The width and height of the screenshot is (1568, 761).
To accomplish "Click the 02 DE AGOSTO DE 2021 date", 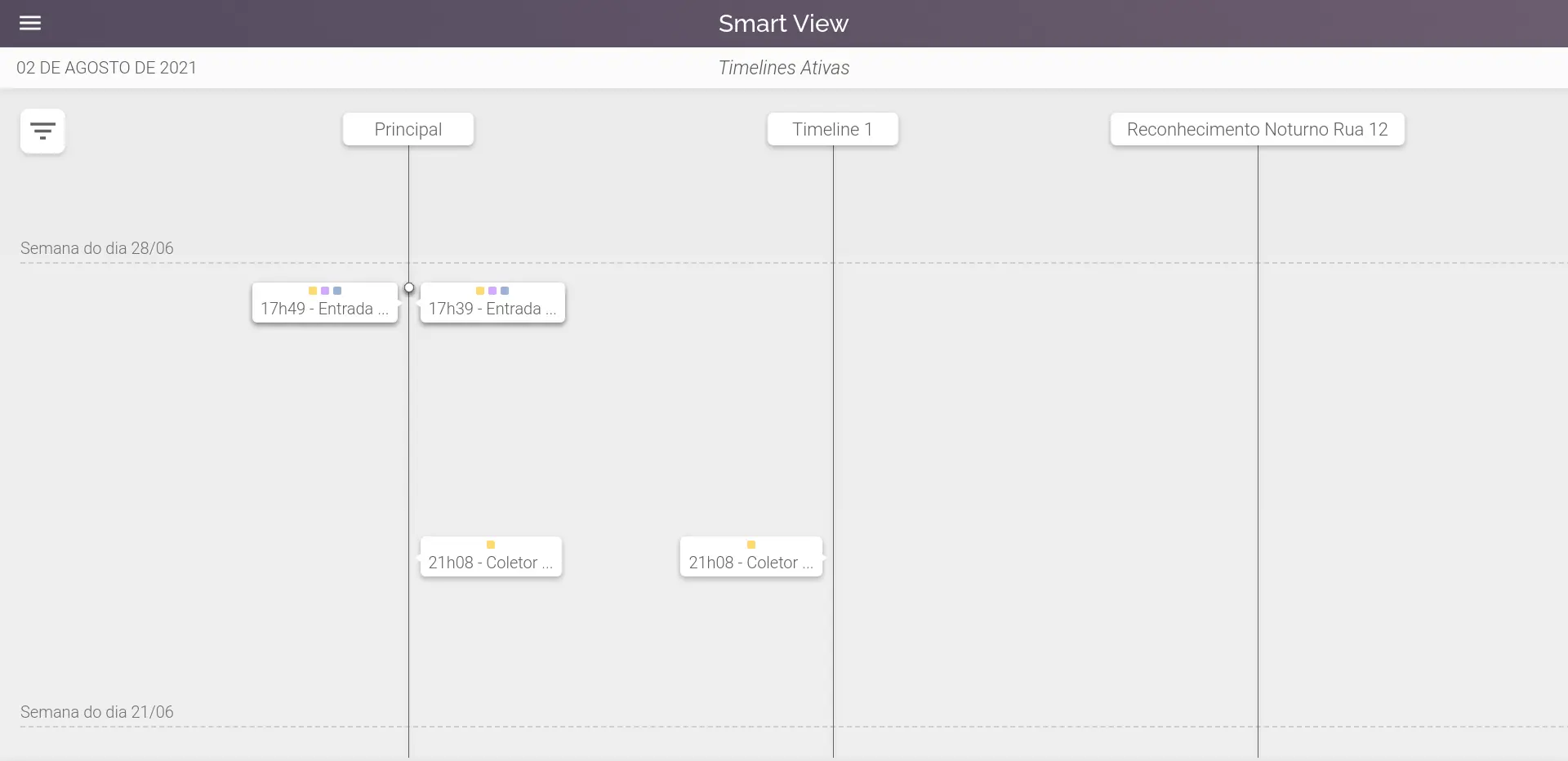I will 106,68.
